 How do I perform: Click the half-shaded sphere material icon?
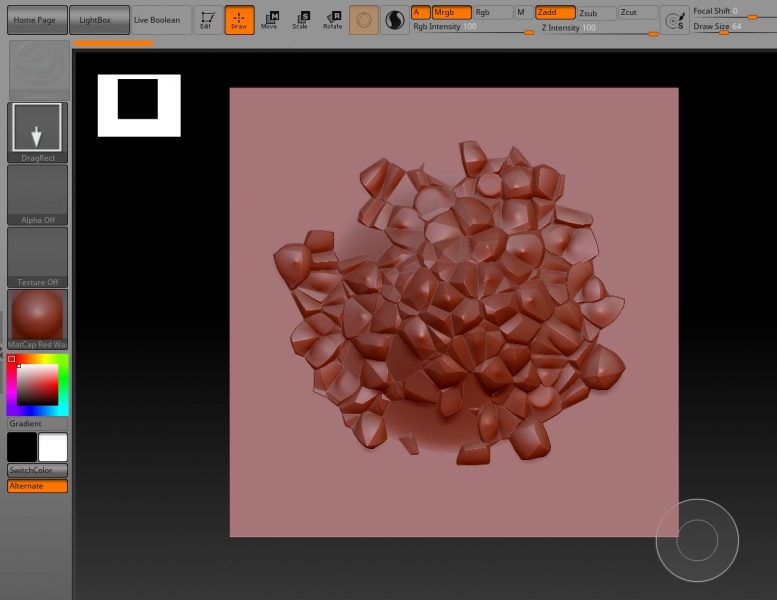[x=394, y=20]
